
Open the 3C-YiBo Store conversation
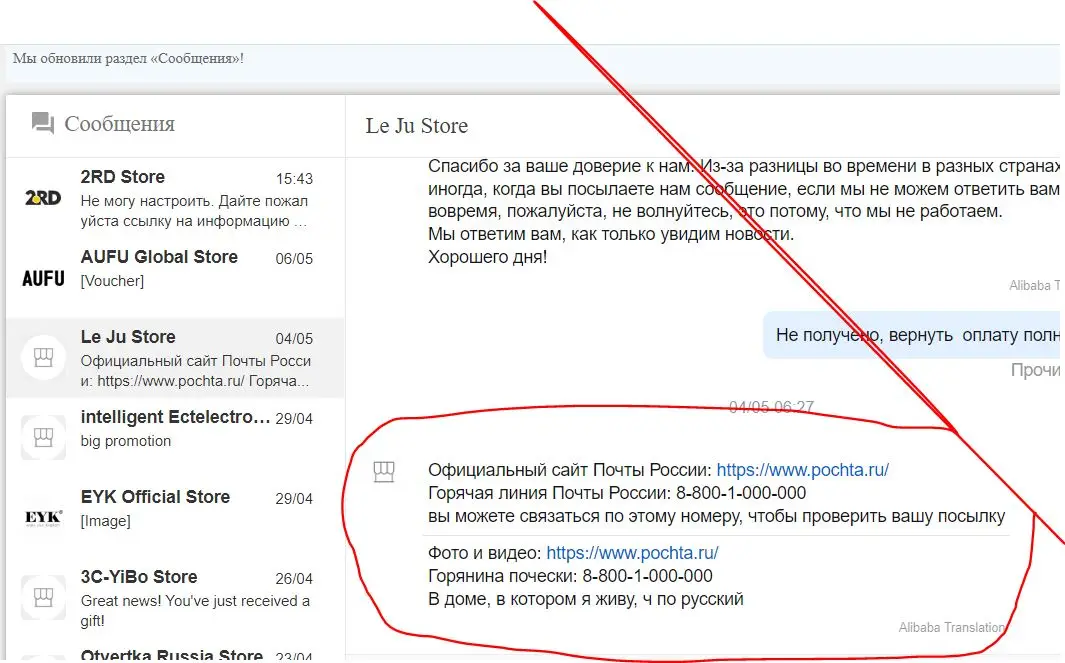click(x=175, y=597)
